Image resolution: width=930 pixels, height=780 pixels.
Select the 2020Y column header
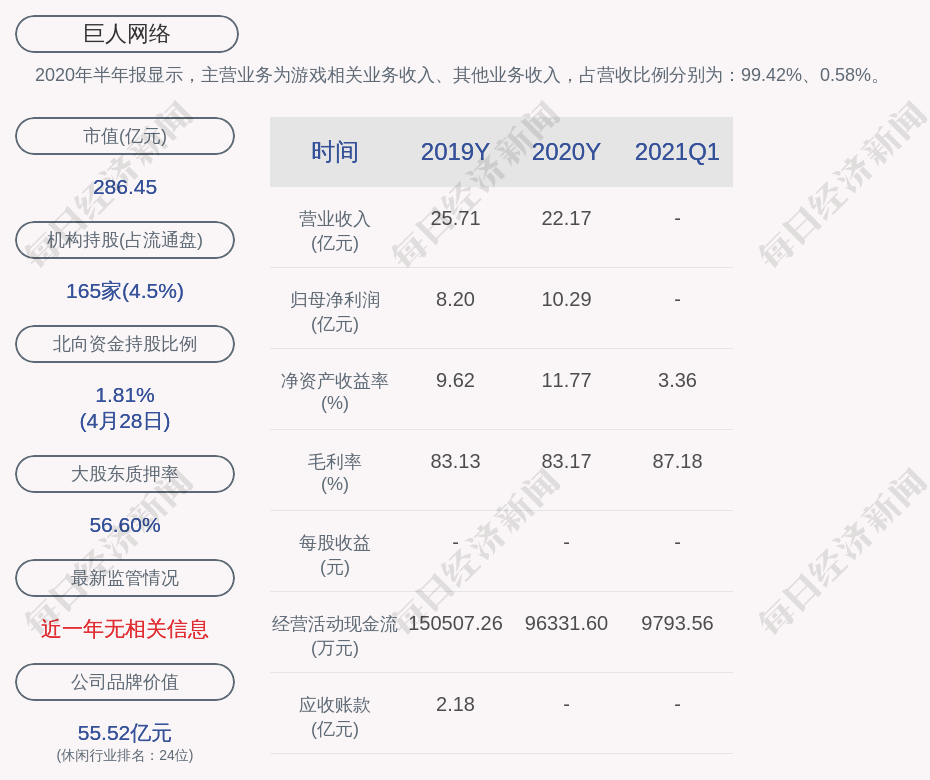(566, 152)
